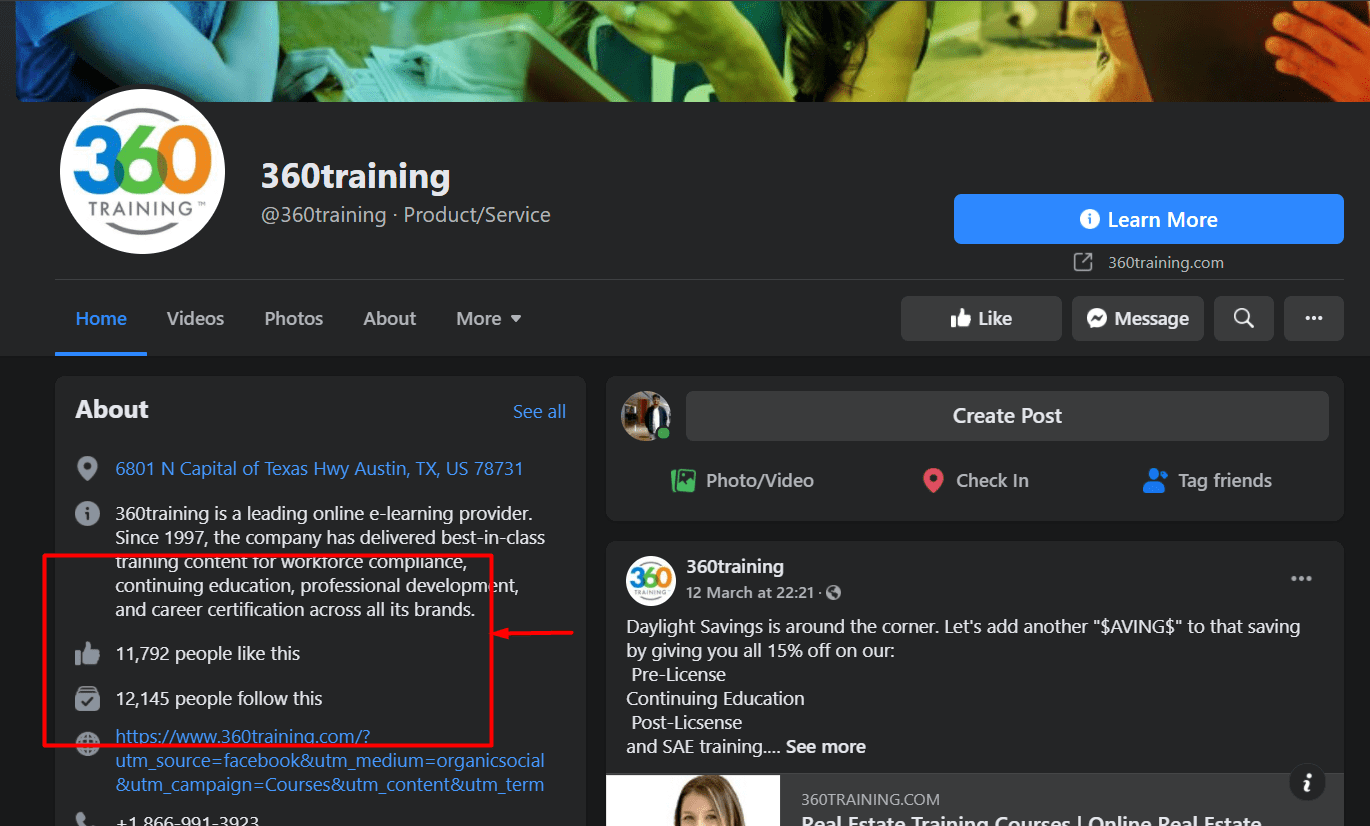Image resolution: width=1370 pixels, height=826 pixels.
Task: Click the @360training handle text
Action: click(x=324, y=215)
